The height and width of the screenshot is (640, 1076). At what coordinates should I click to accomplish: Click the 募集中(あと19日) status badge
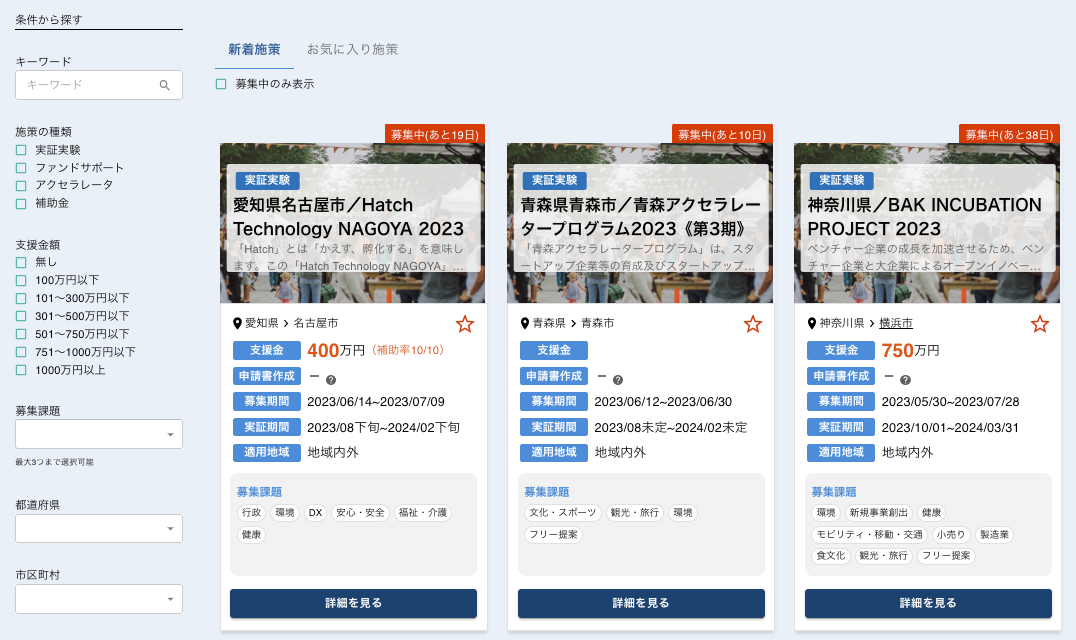pyautogui.click(x=435, y=134)
